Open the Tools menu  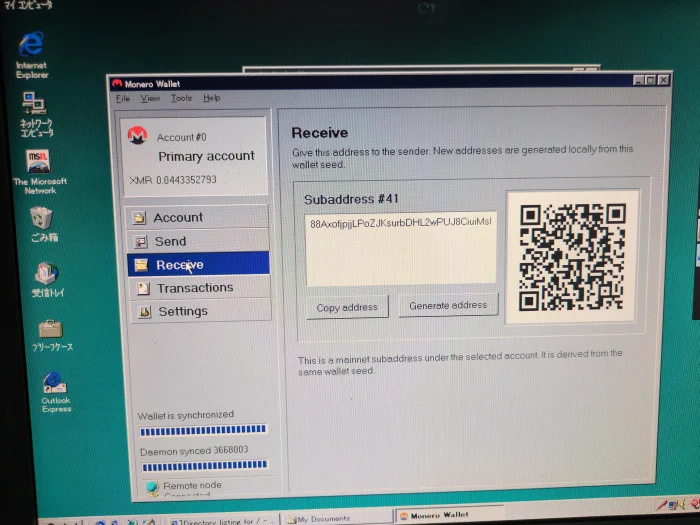coord(181,98)
